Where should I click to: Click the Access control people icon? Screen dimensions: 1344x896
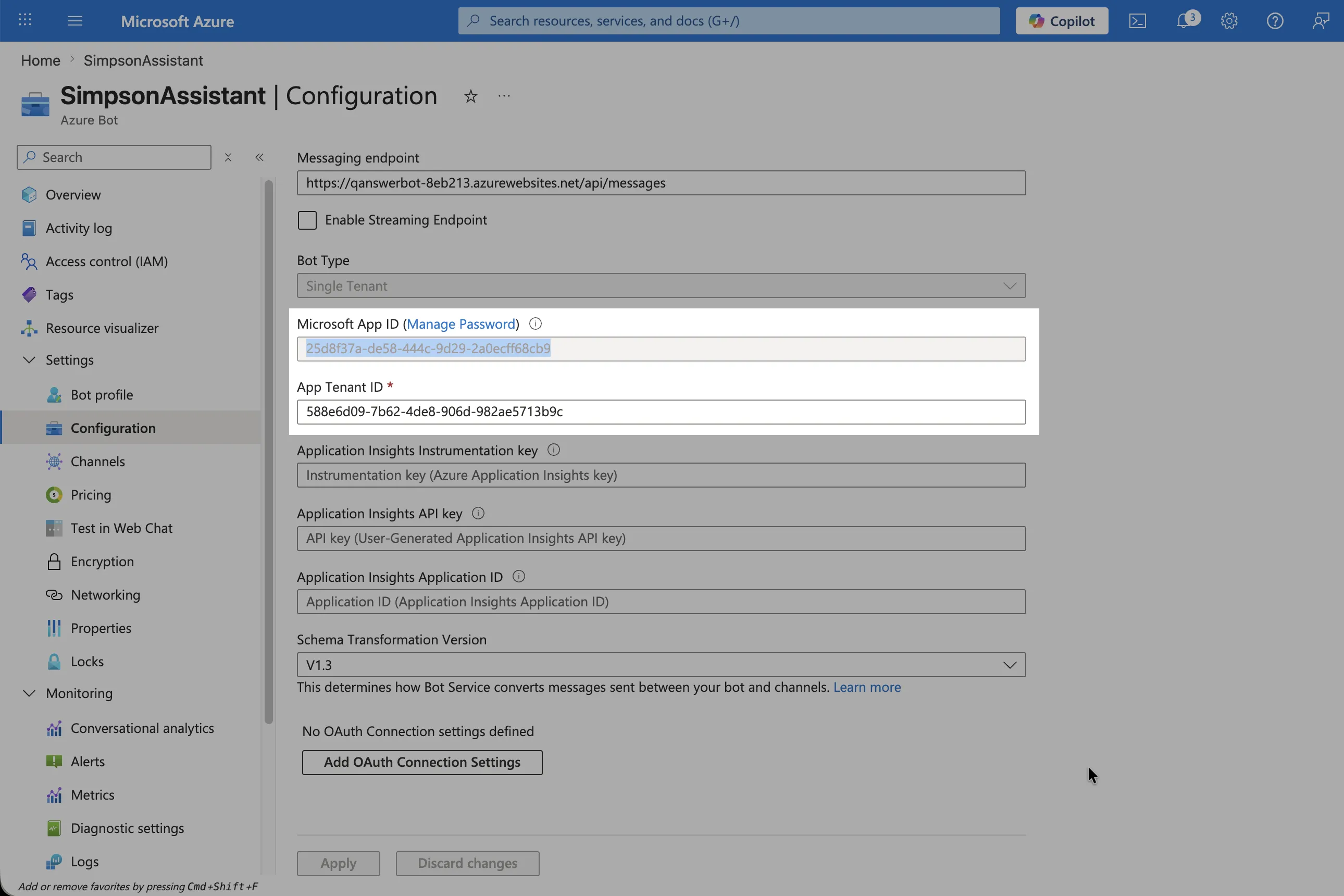click(29, 261)
